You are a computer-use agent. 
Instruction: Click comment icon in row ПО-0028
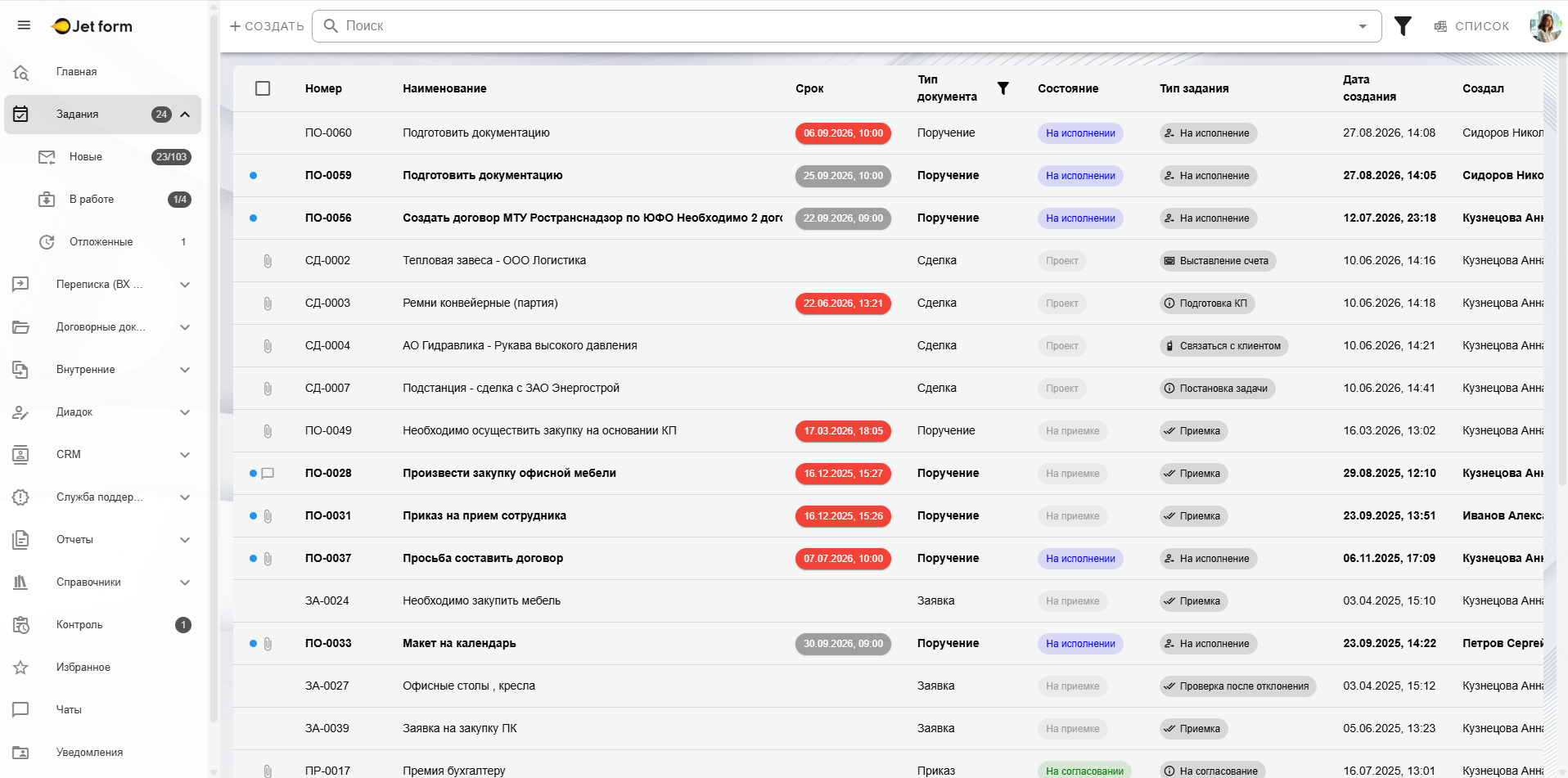click(268, 474)
